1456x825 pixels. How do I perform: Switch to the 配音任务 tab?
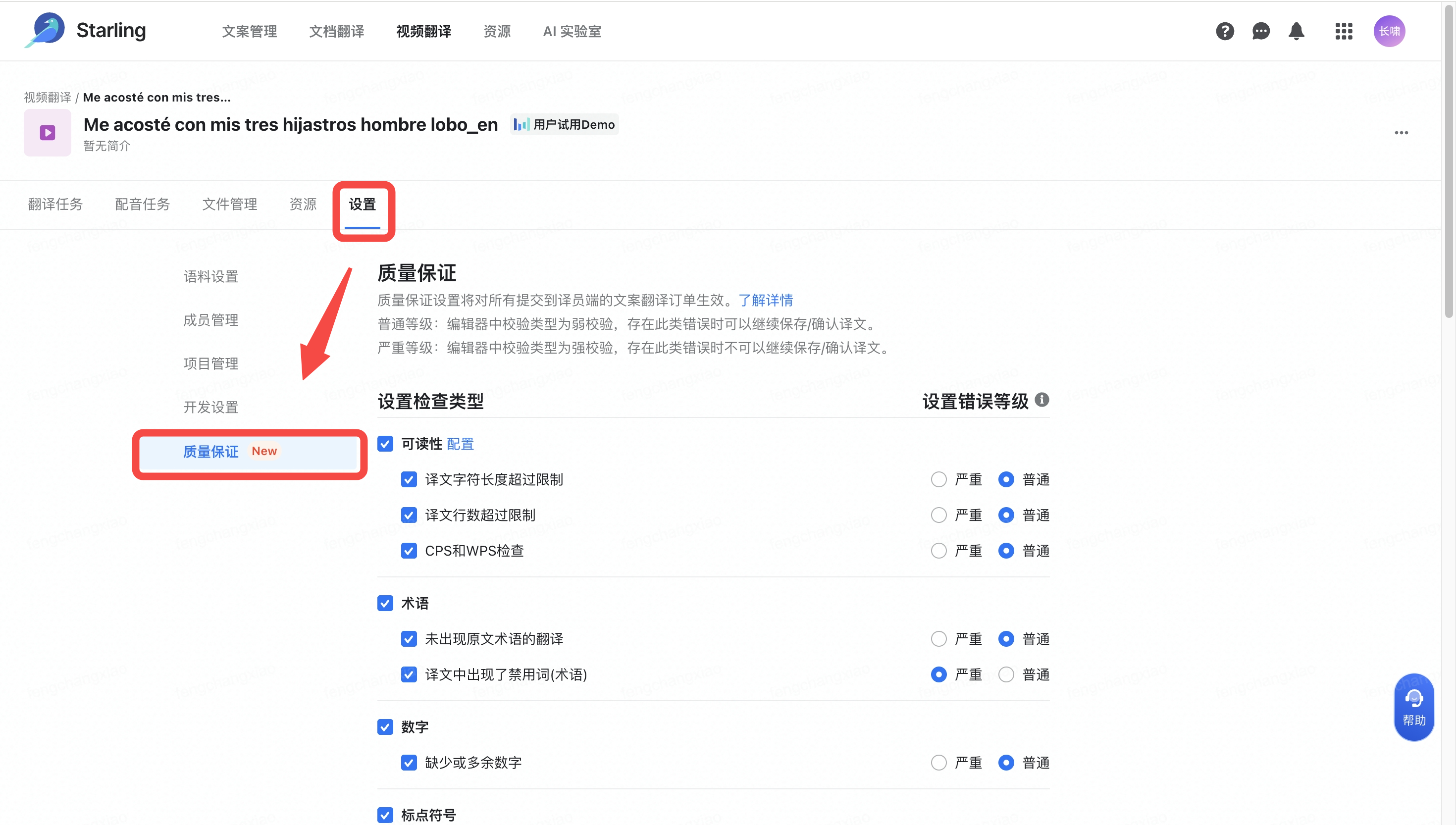pyautogui.click(x=143, y=204)
